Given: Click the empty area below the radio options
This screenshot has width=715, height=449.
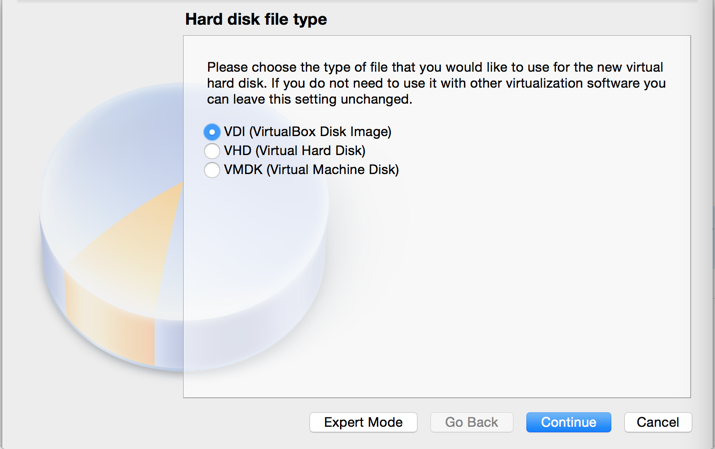Looking at the screenshot, I should coord(436,290).
